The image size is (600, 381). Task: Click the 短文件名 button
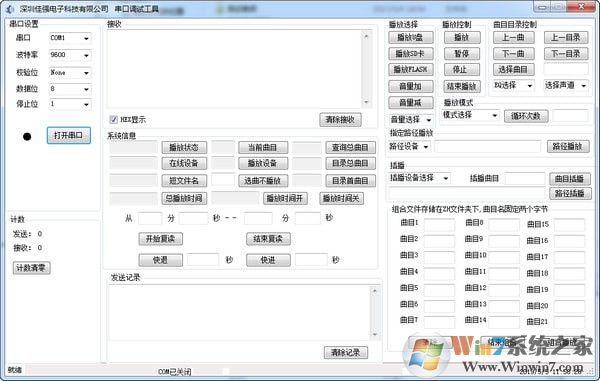point(184,180)
